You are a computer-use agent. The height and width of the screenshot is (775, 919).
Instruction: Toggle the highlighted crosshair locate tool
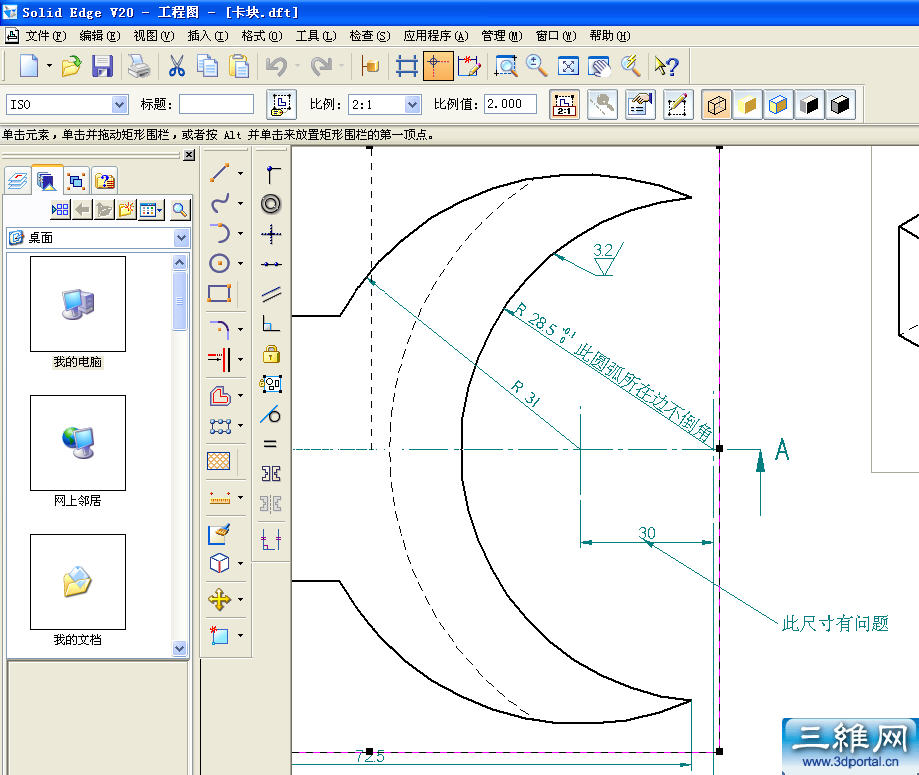click(437, 66)
